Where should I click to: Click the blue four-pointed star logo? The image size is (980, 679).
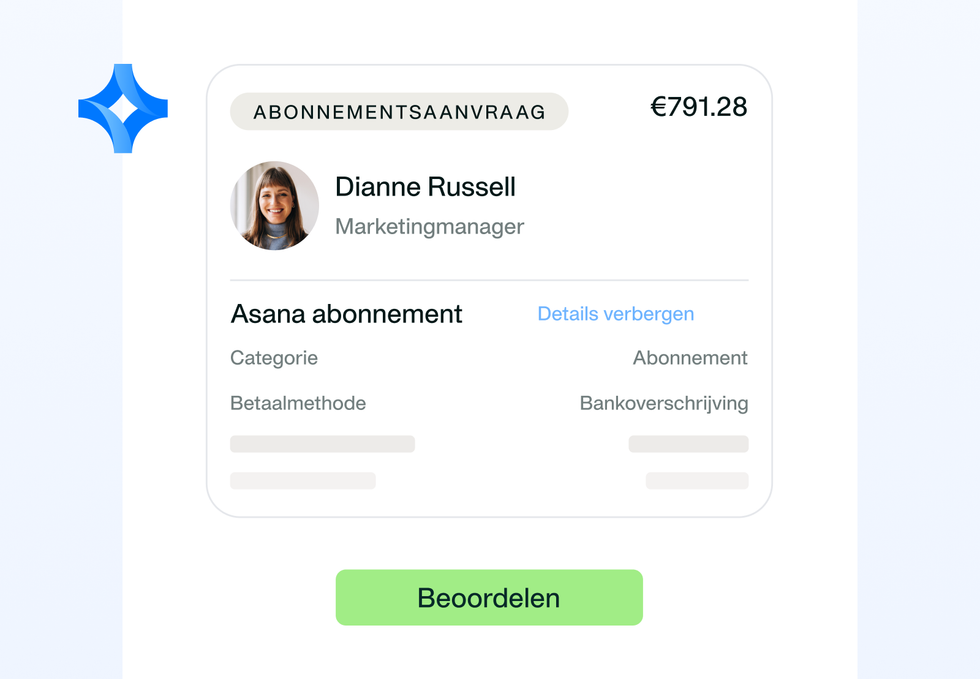point(123,108)
